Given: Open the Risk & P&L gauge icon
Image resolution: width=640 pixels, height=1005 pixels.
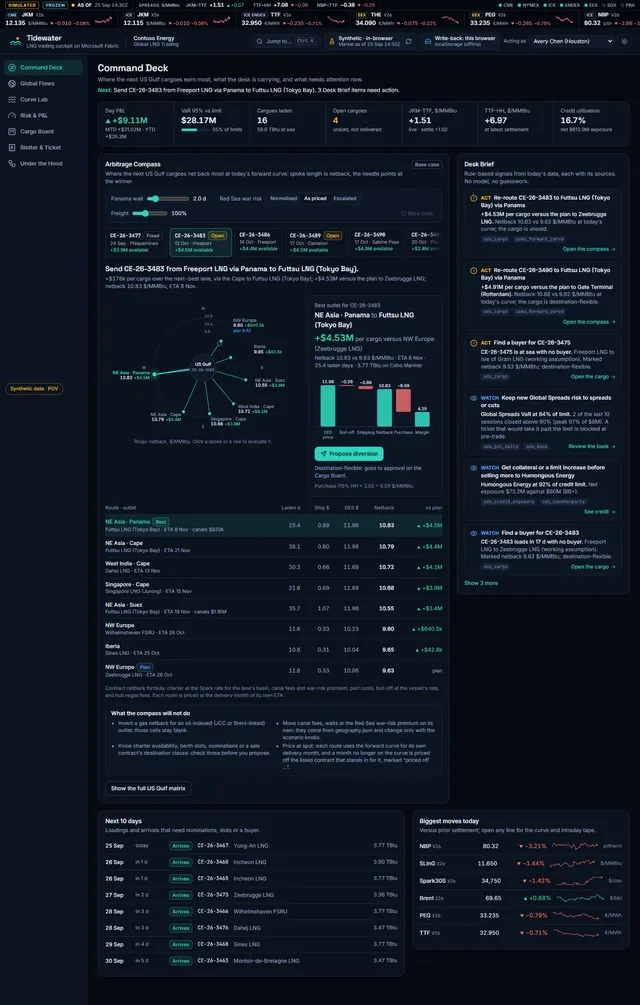Looking at the screenshot, I should (12, 115).
